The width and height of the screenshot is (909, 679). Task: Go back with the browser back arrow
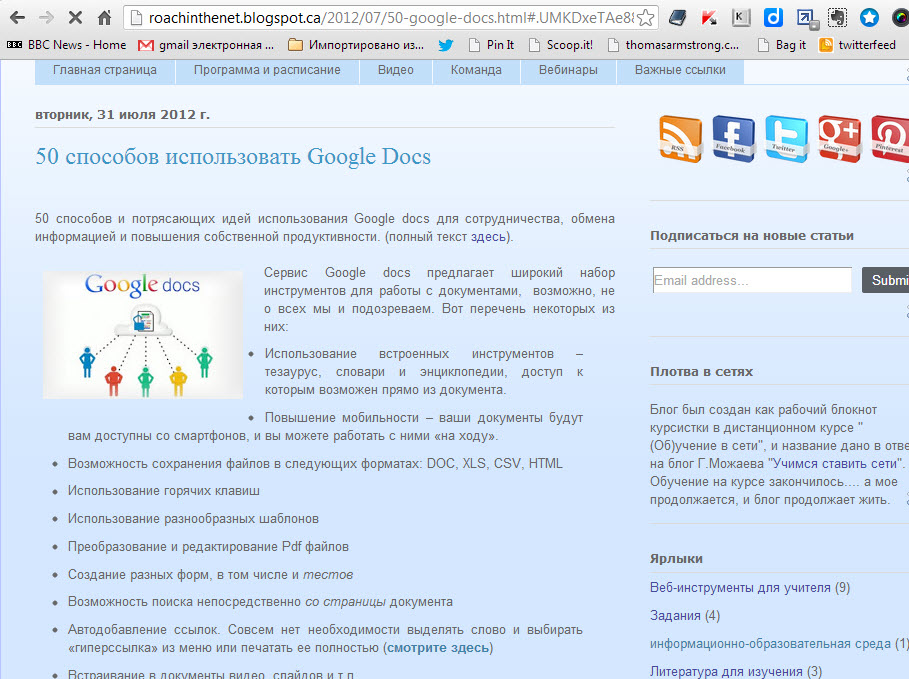point(17,18)
